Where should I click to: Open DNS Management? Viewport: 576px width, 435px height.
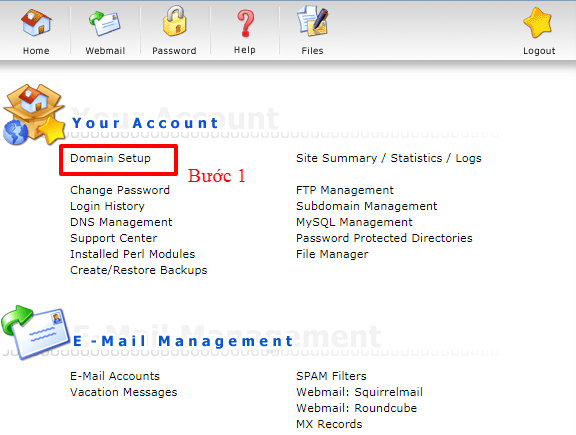[x=121, y=222]
